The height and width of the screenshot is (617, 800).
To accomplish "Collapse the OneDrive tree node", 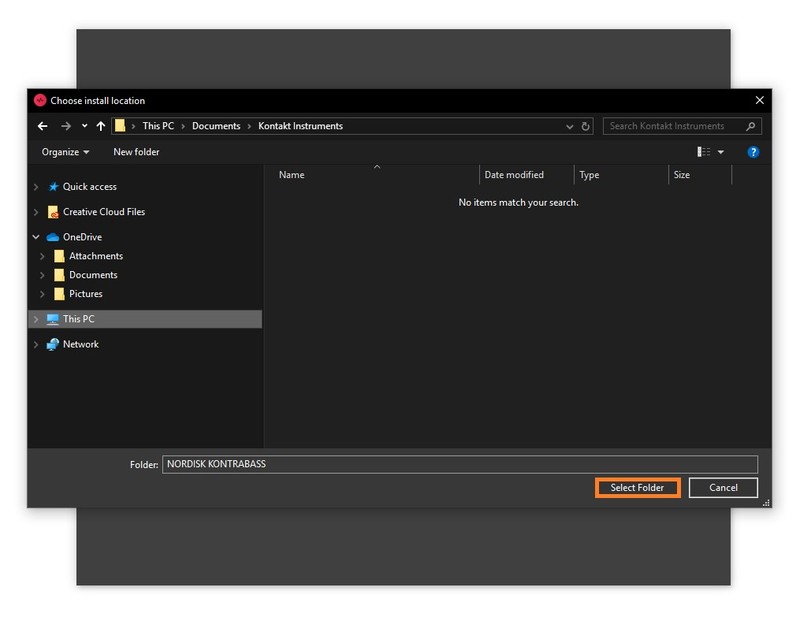I will coord(37,237).
